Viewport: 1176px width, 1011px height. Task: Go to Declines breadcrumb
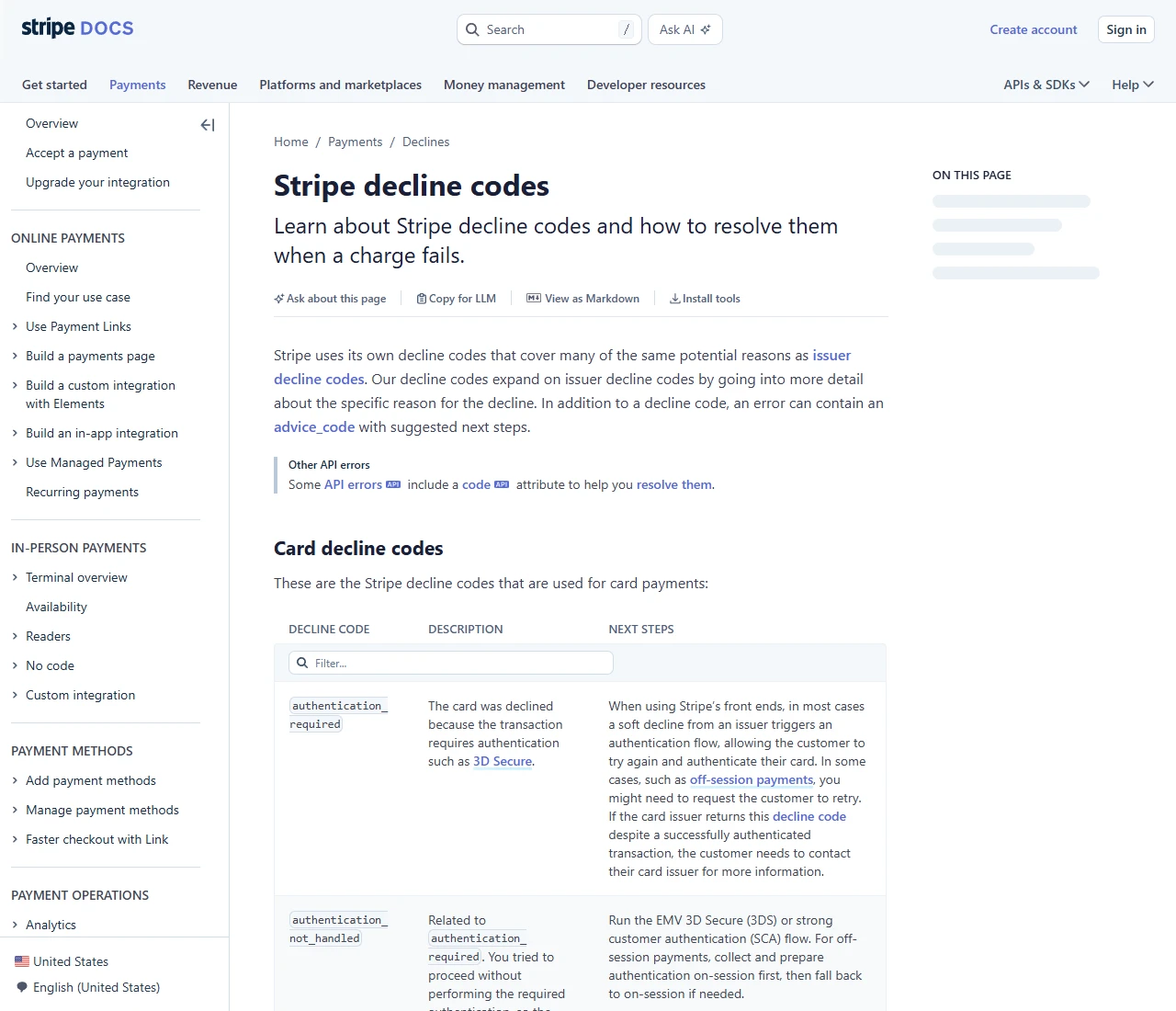[x=425, y=142]
